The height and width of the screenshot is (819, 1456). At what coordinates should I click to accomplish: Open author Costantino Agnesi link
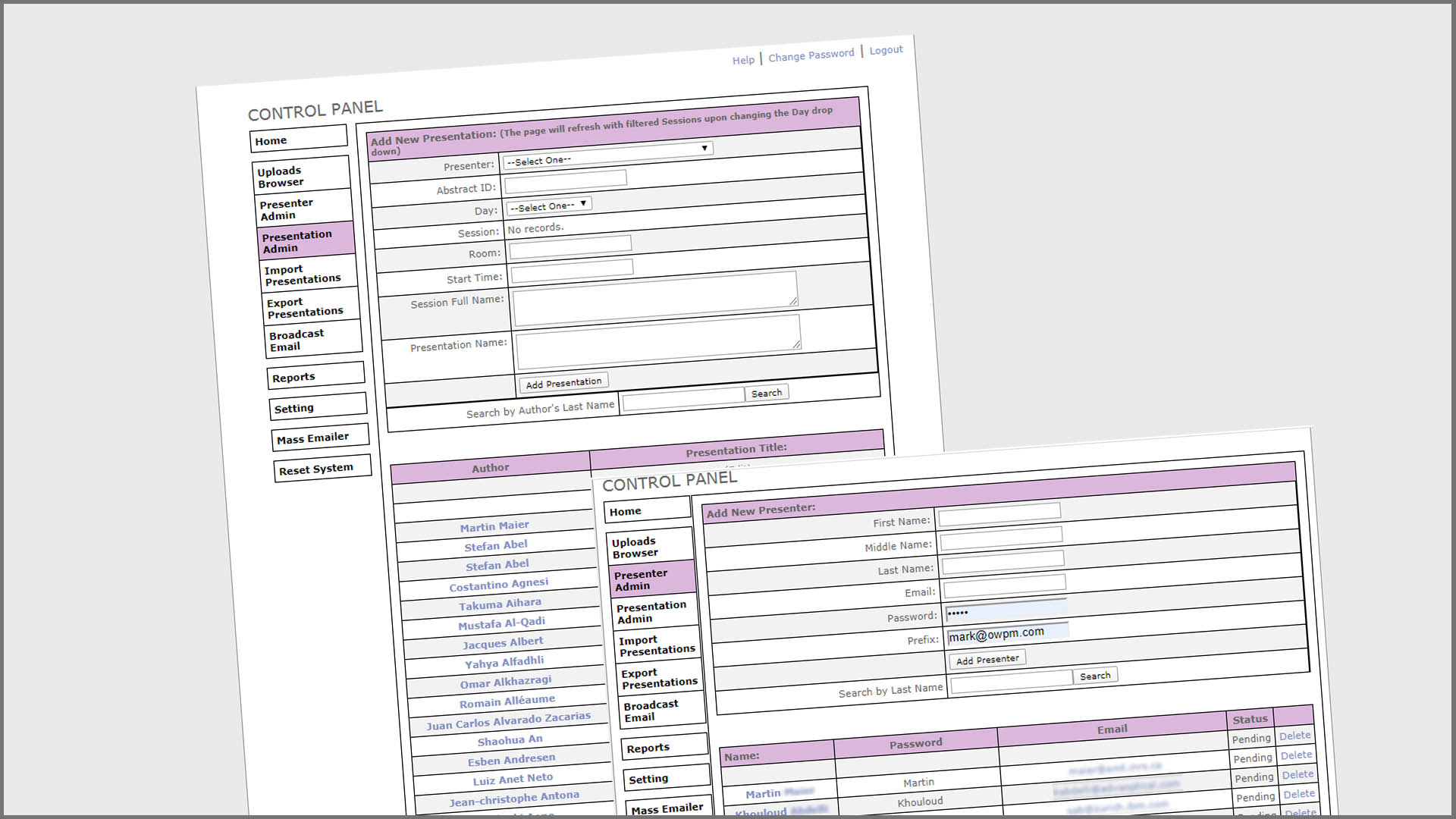coord(498,585)
